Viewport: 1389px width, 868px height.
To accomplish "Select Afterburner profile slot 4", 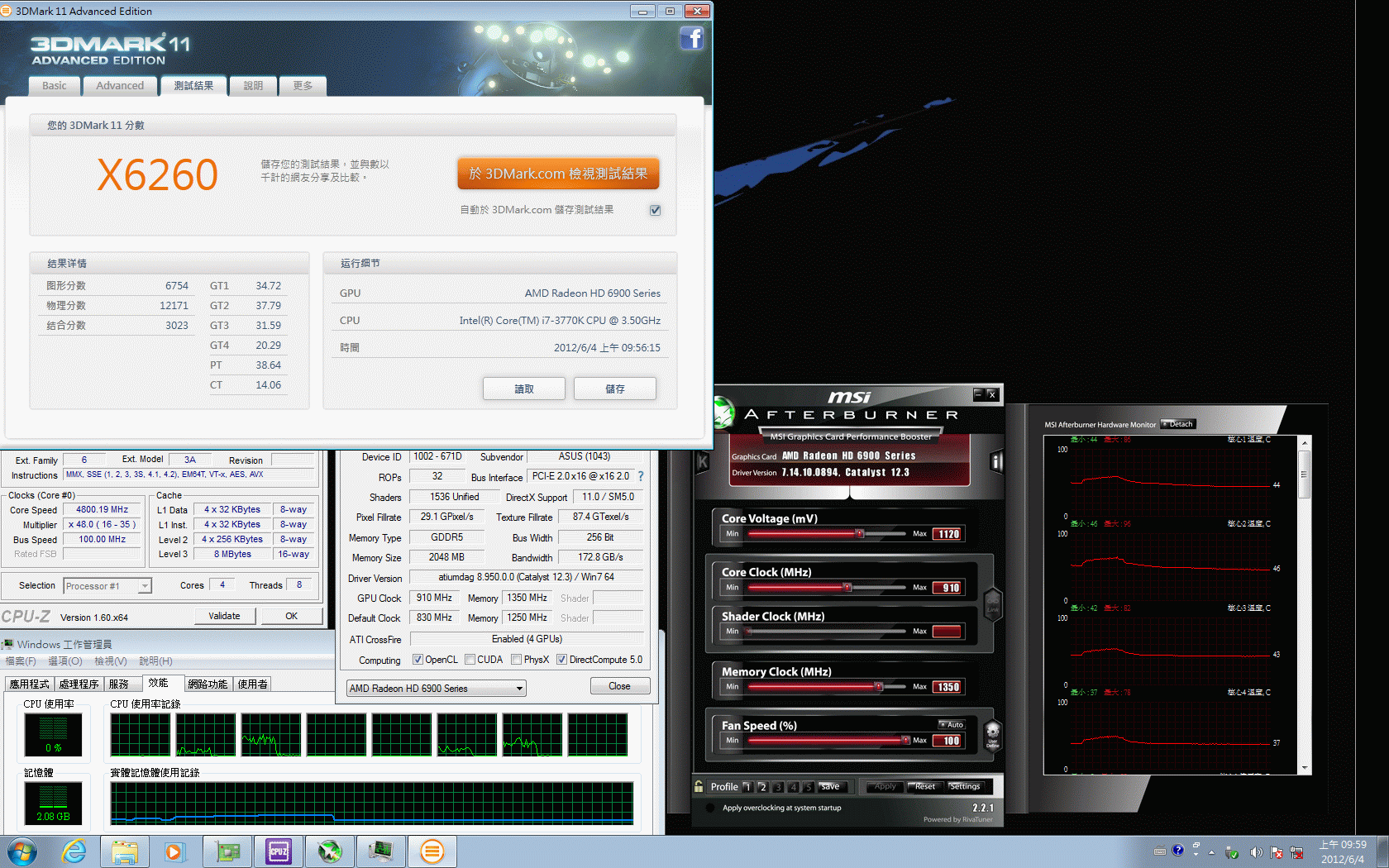I will click(x=794, y=787).
